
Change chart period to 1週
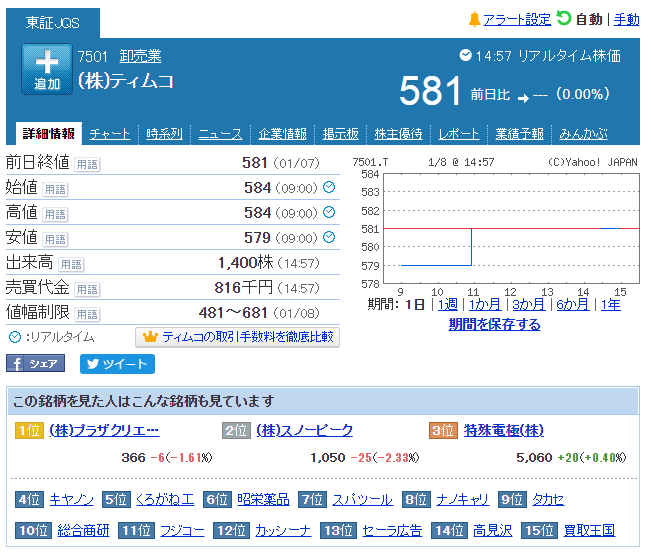click(x=448, y=305)
